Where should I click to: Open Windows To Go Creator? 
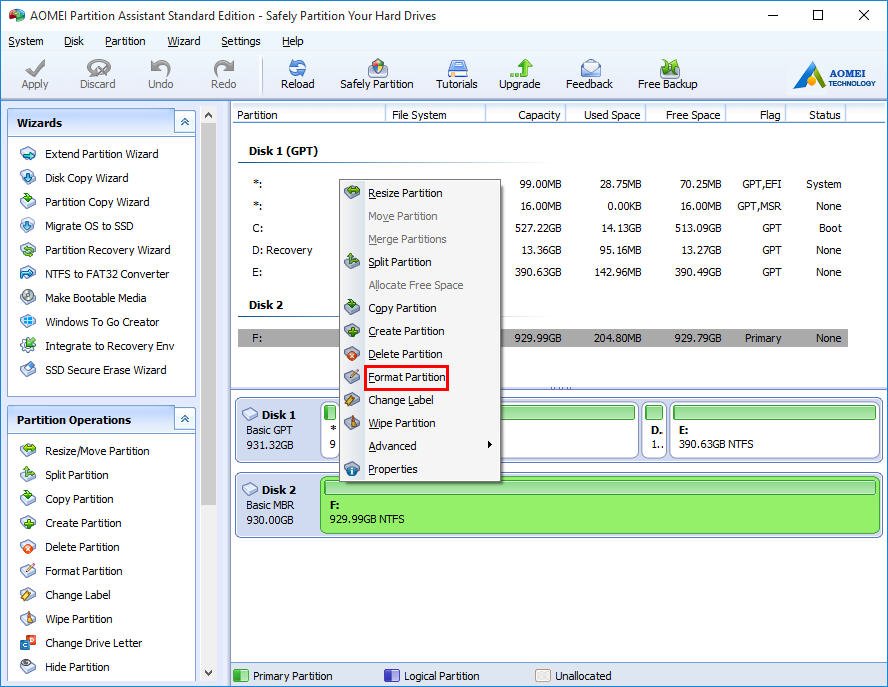(89, 322)
